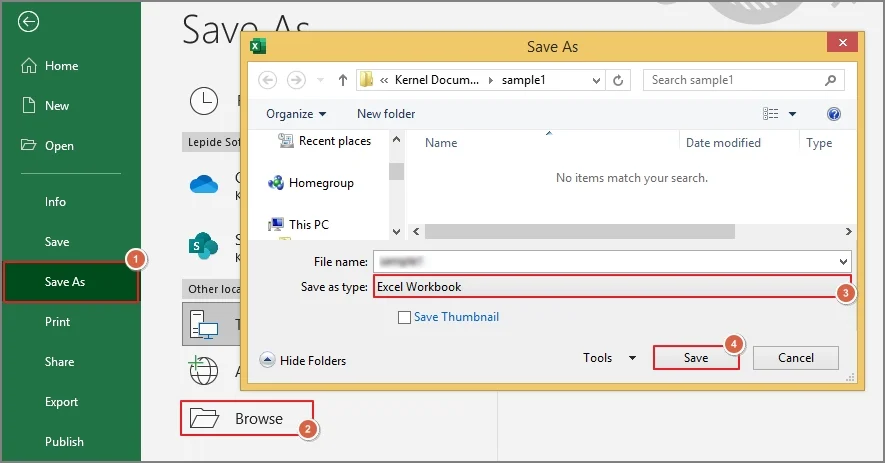The width and height of the screenshot is (885, 463).
Task: Click the change view icon
Action: coord(770,114)
